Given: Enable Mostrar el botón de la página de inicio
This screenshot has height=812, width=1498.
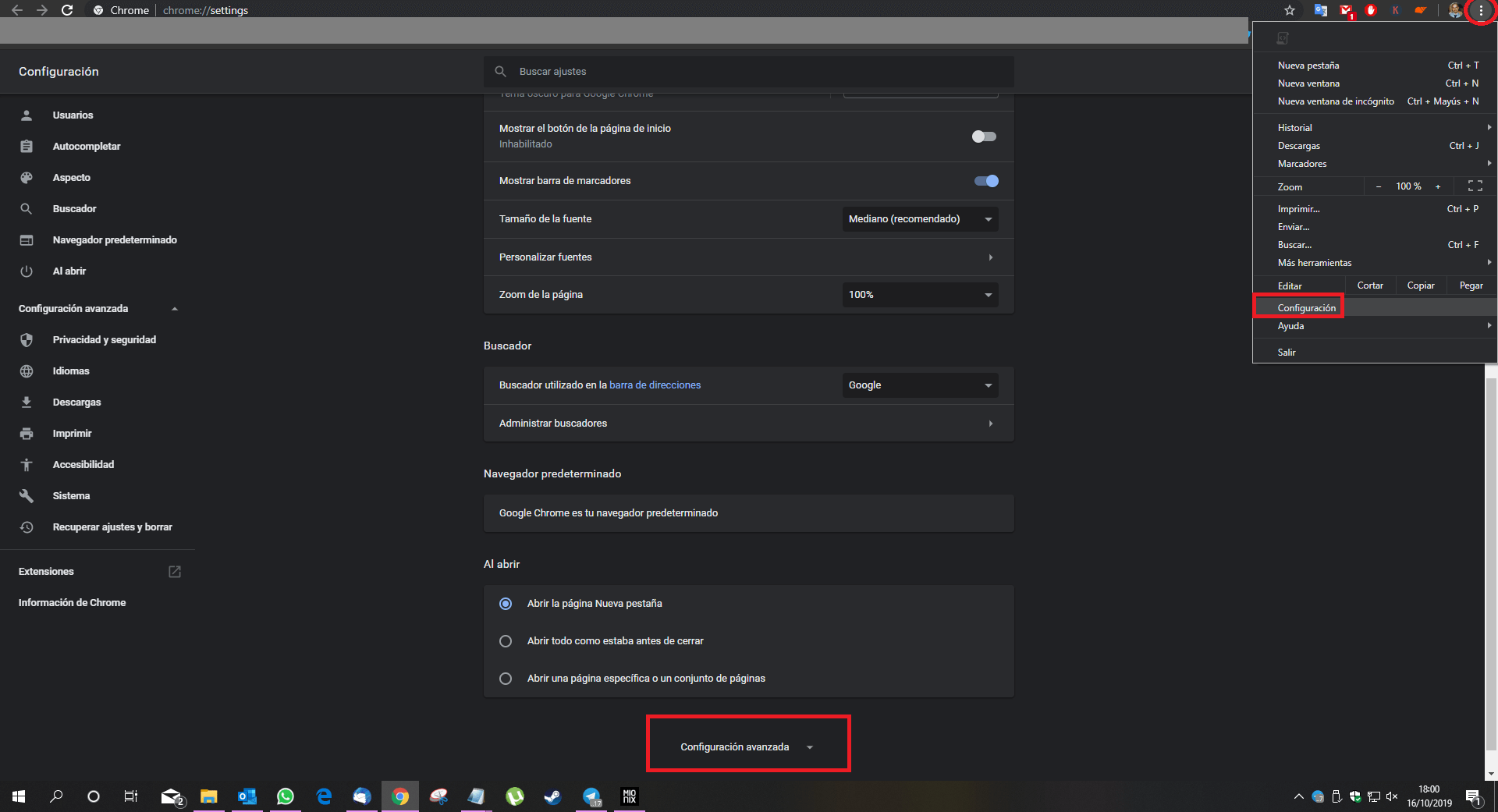Looking at the screenshot, I should point(983,136).
